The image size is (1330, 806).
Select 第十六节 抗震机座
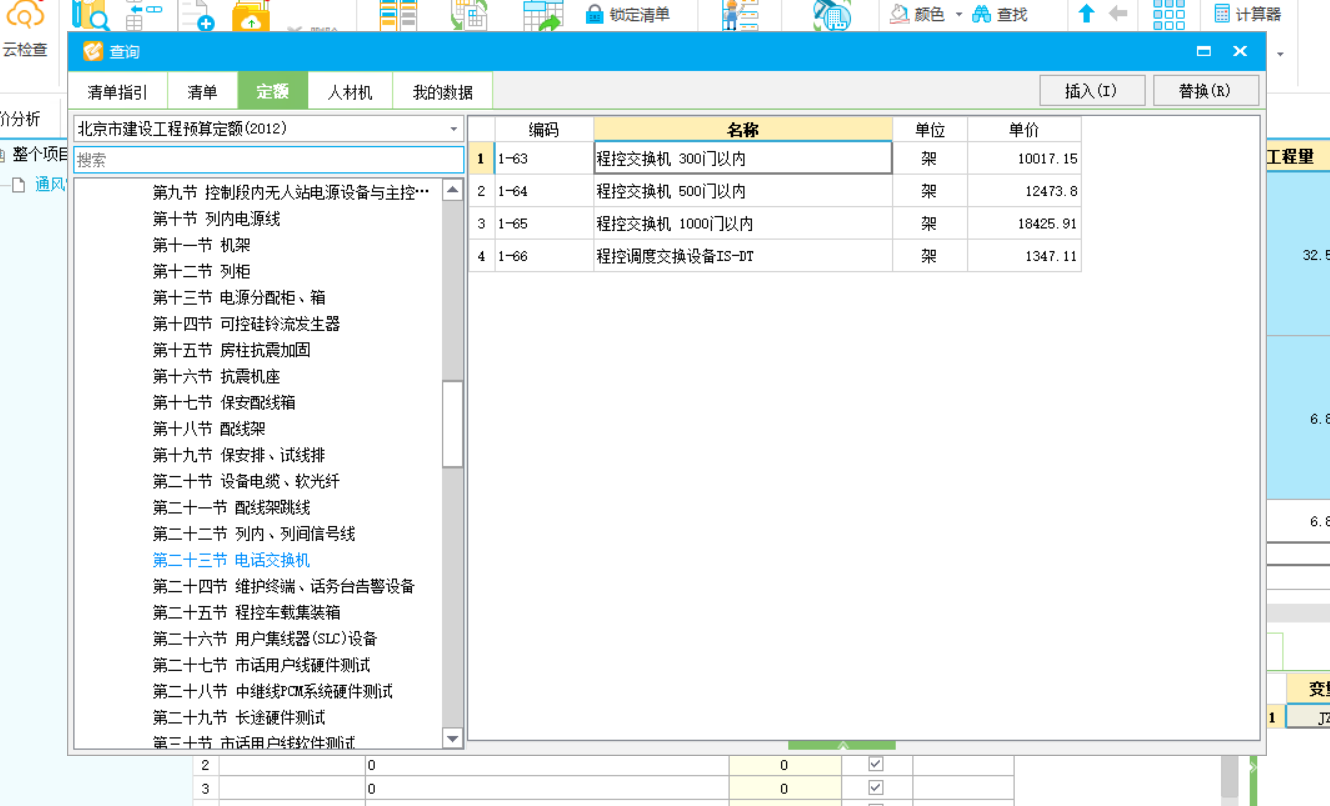(216, 376)
